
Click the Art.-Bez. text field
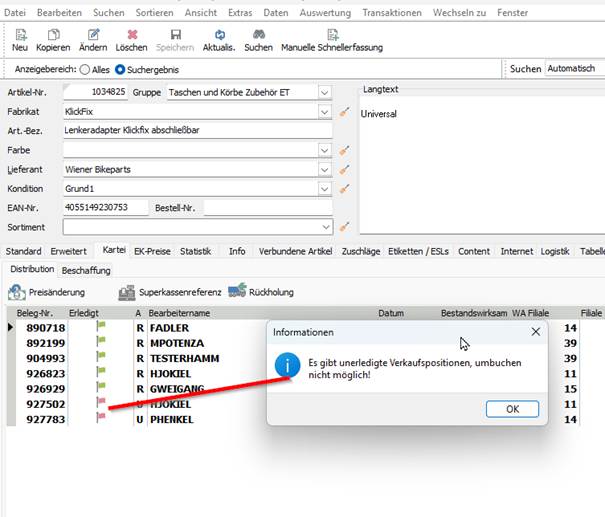pos(198,130)
